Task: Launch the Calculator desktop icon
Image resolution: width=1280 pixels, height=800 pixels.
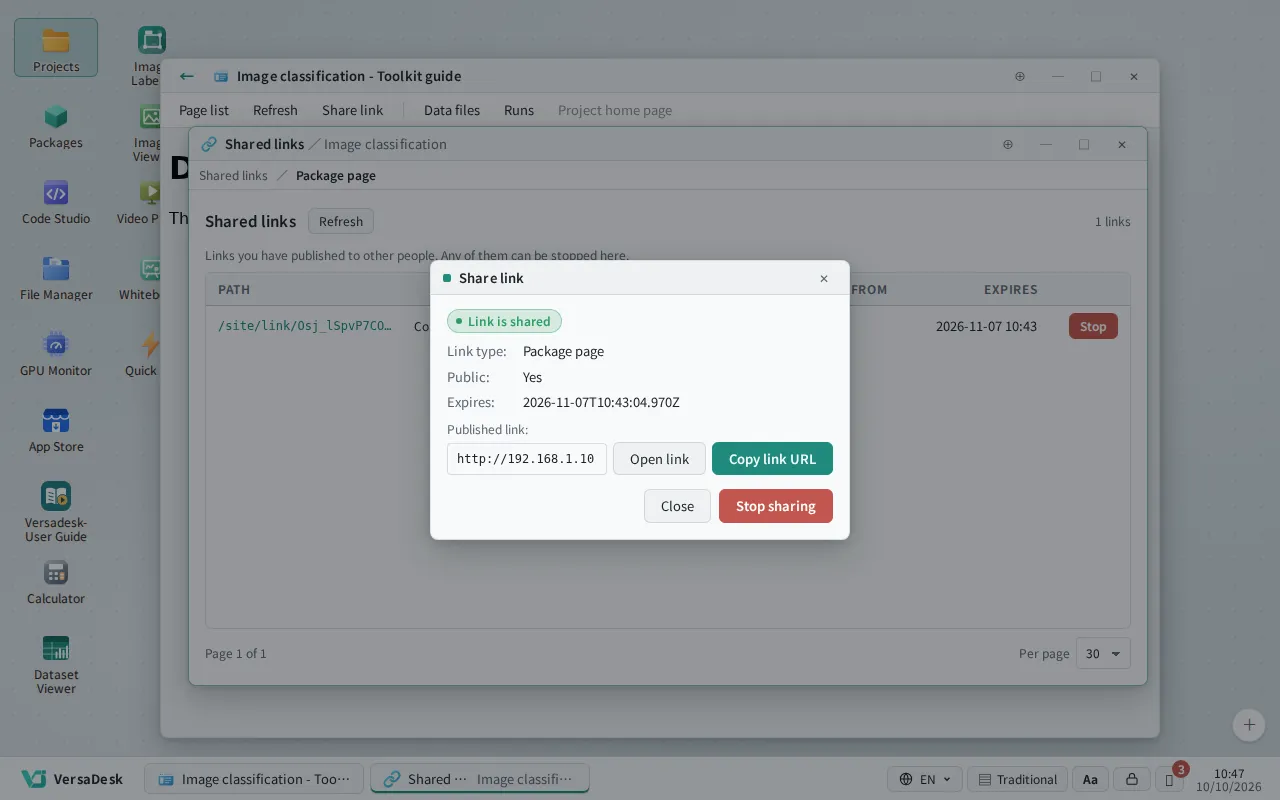Action: [56, 580]
